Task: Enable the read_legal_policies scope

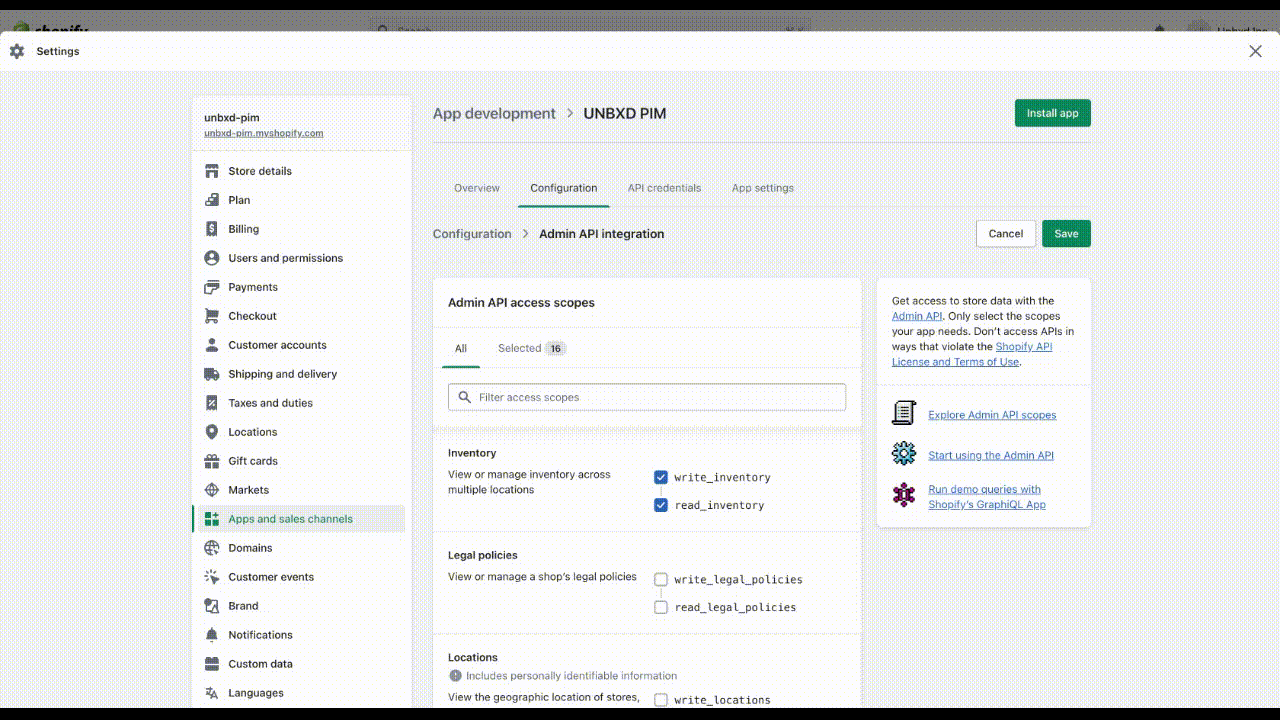Action: click(661, 607)
